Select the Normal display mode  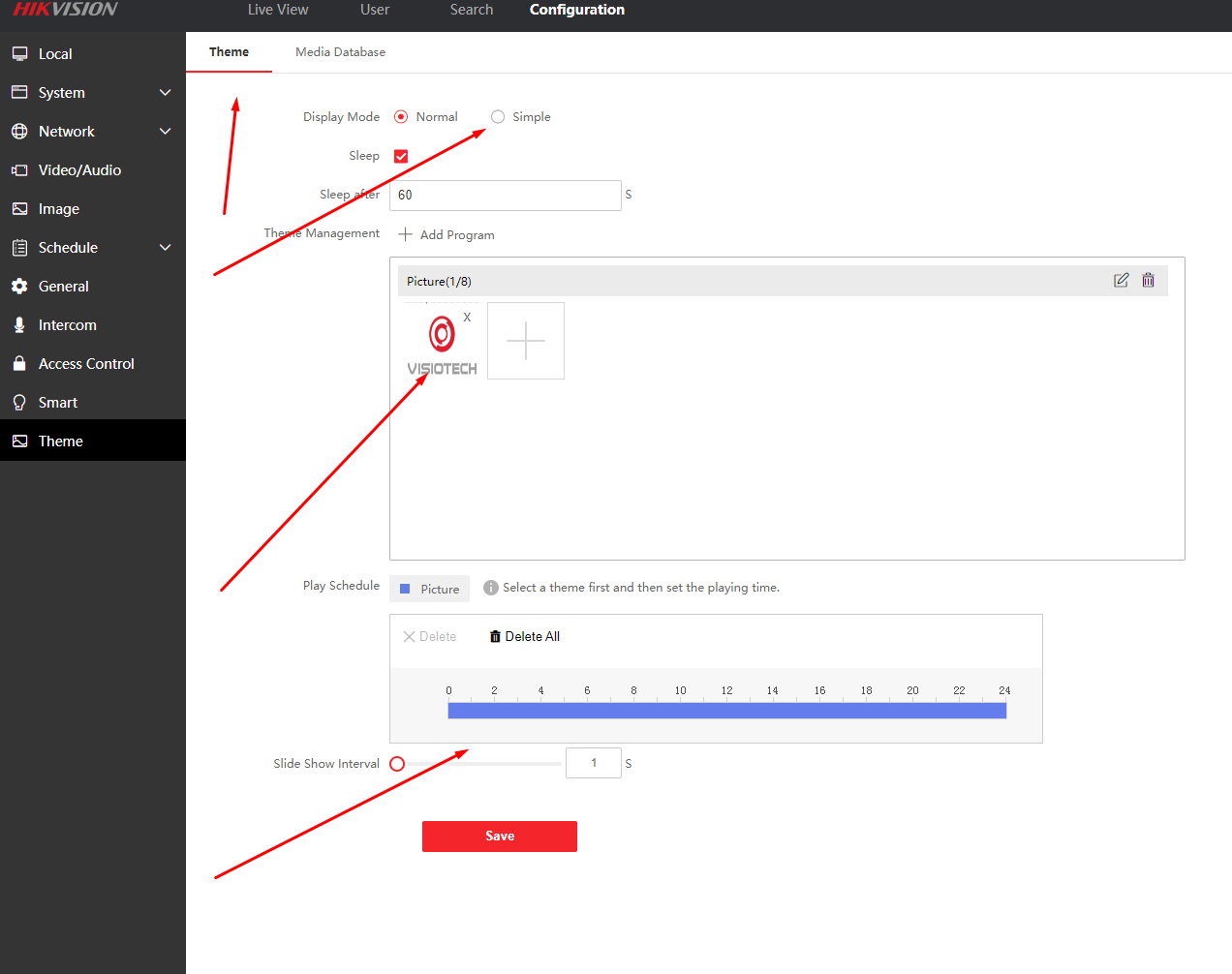pyautogui.click(x=401, y=117)
